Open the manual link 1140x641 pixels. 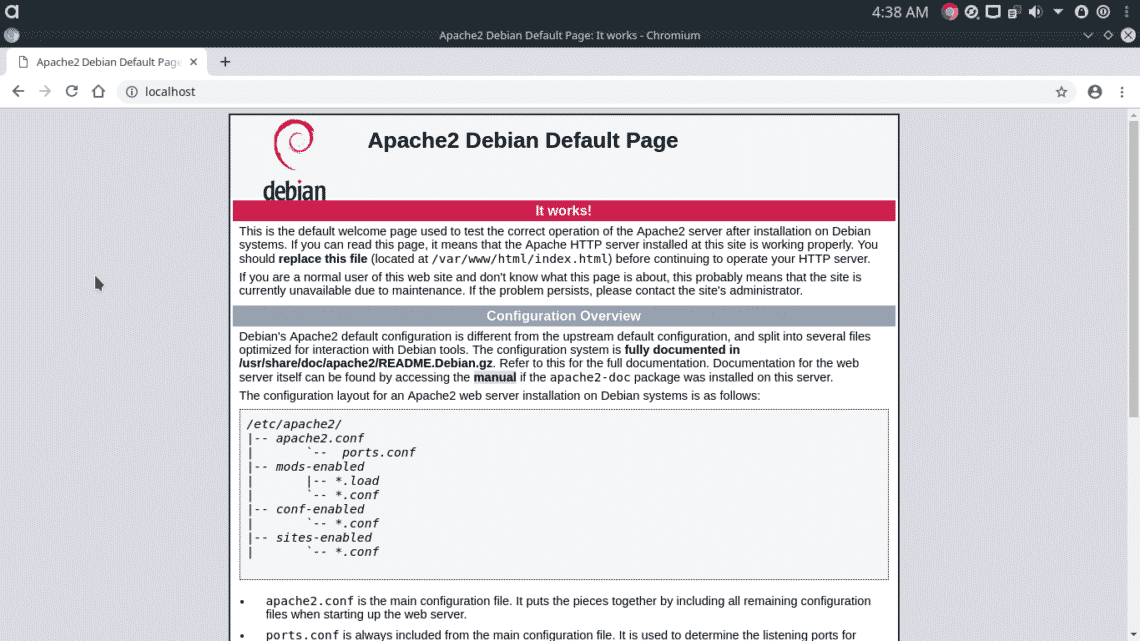pos(494,377)
